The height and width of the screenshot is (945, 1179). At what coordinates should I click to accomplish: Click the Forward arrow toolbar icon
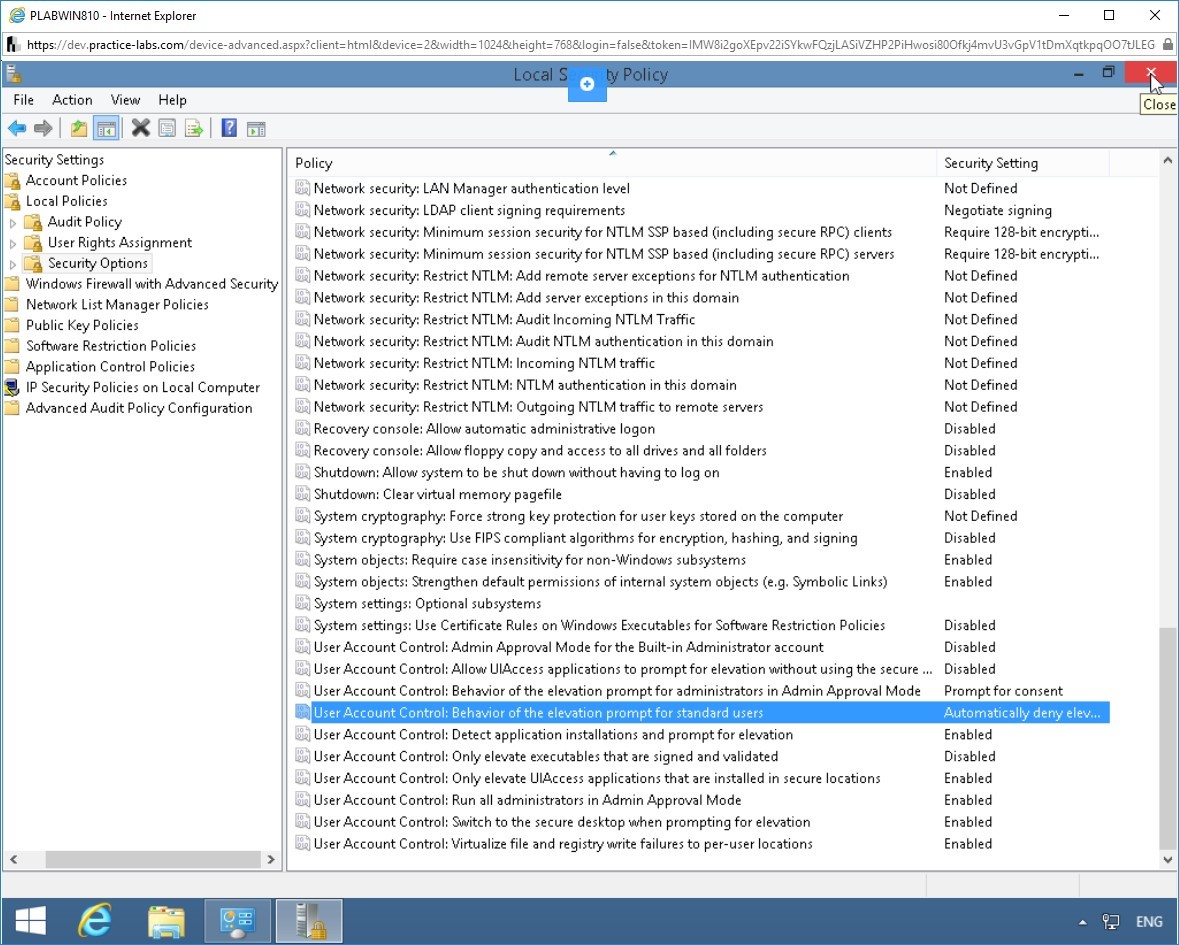[x=44, y=129]
